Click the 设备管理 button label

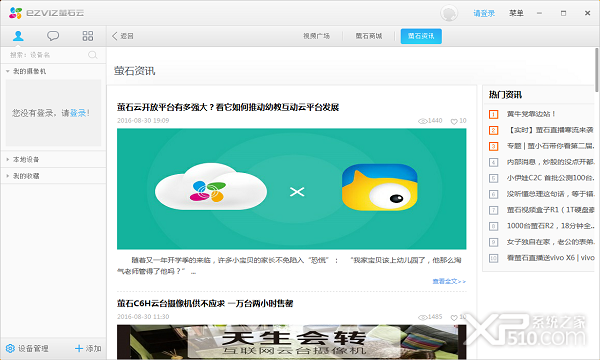click(x=33, y=348)
